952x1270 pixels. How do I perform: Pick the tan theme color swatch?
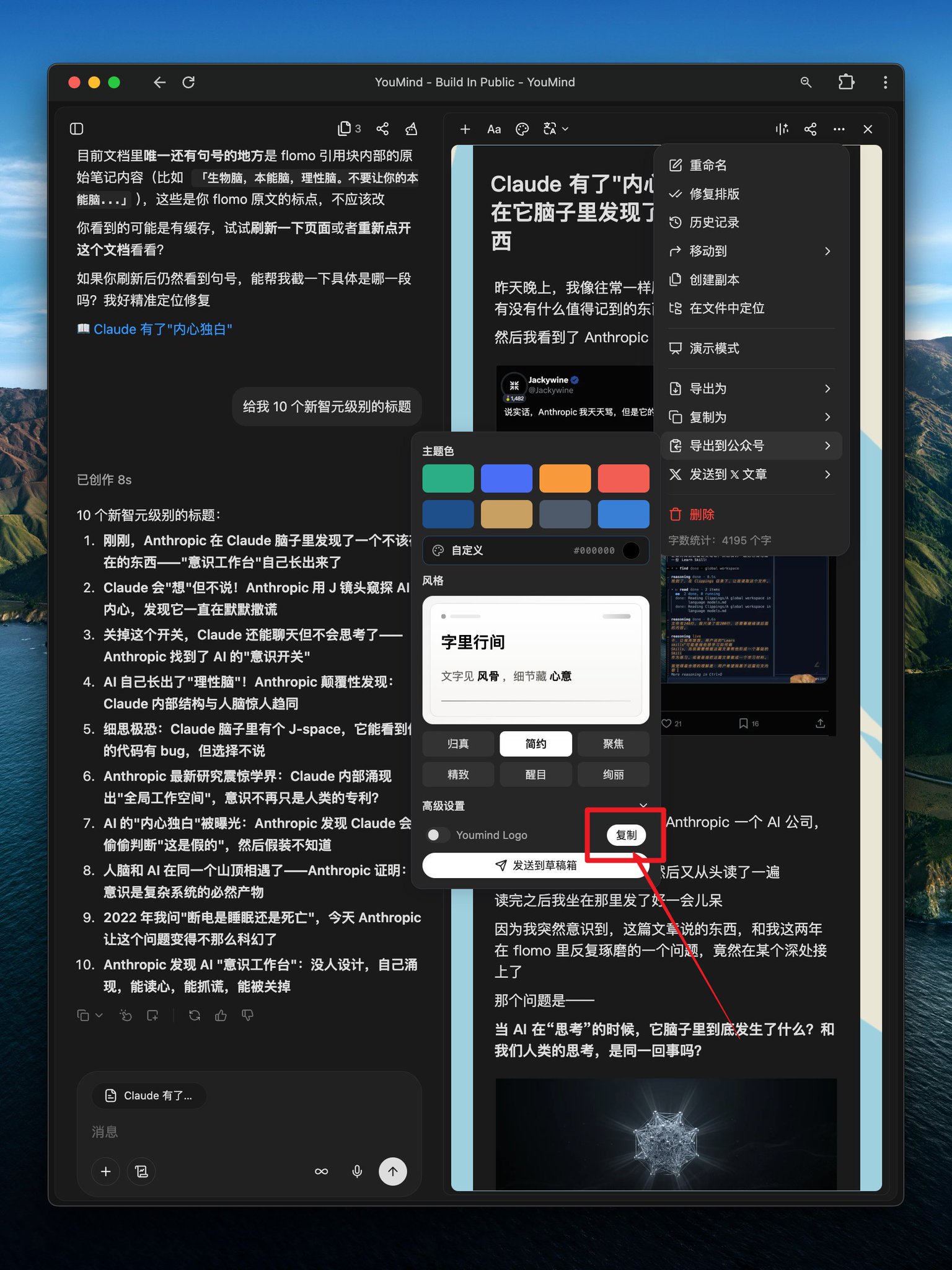pyautogui.click(x=506, y=514)
